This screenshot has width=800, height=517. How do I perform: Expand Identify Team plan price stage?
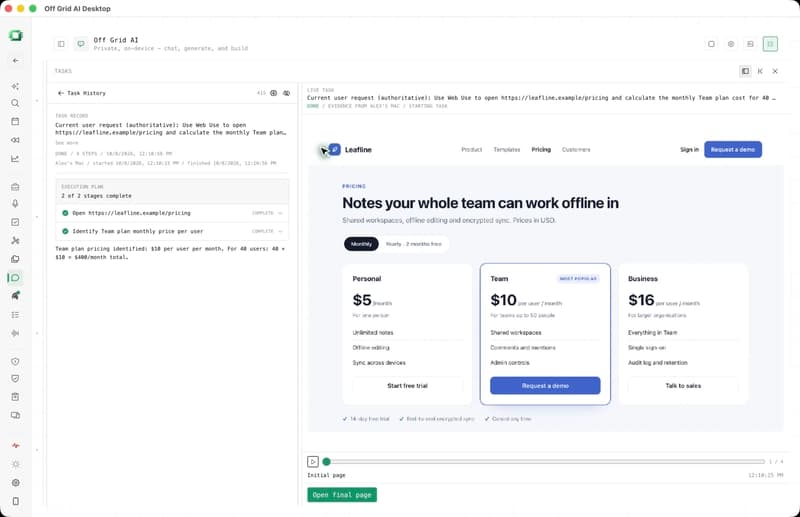pos(172,231)
